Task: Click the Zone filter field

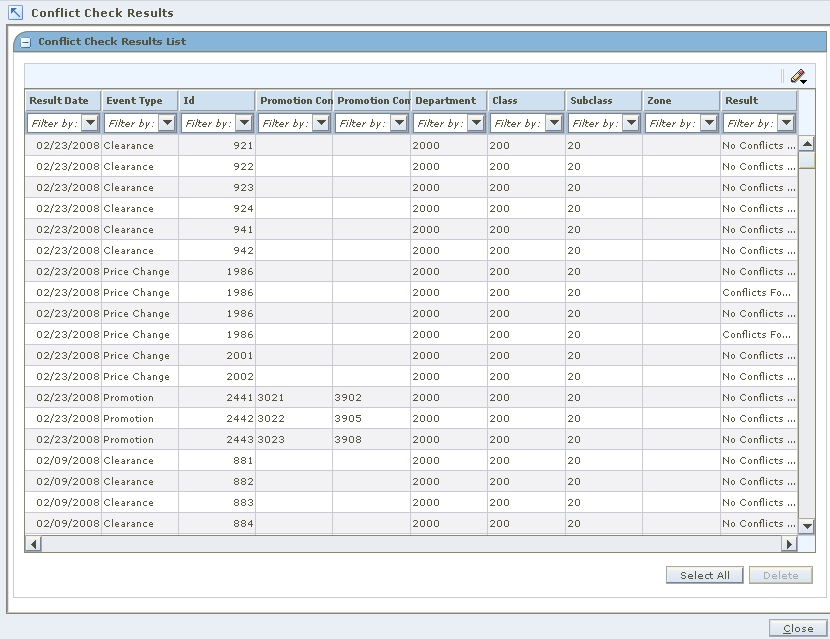Action: click(673, 123)
